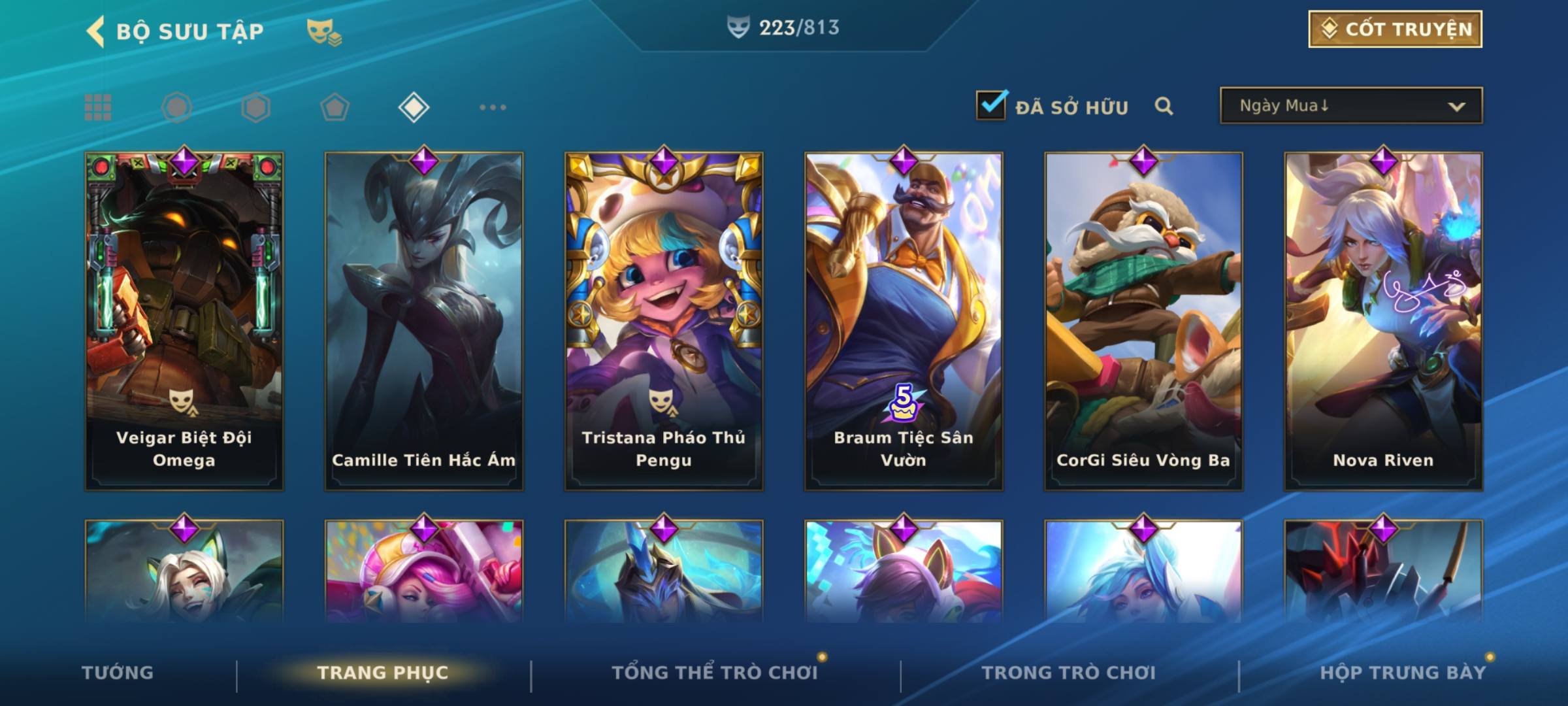Screen dimensions: 1568x706
Task: Open the golden mask skin shop icon
Action: point(324,31)
